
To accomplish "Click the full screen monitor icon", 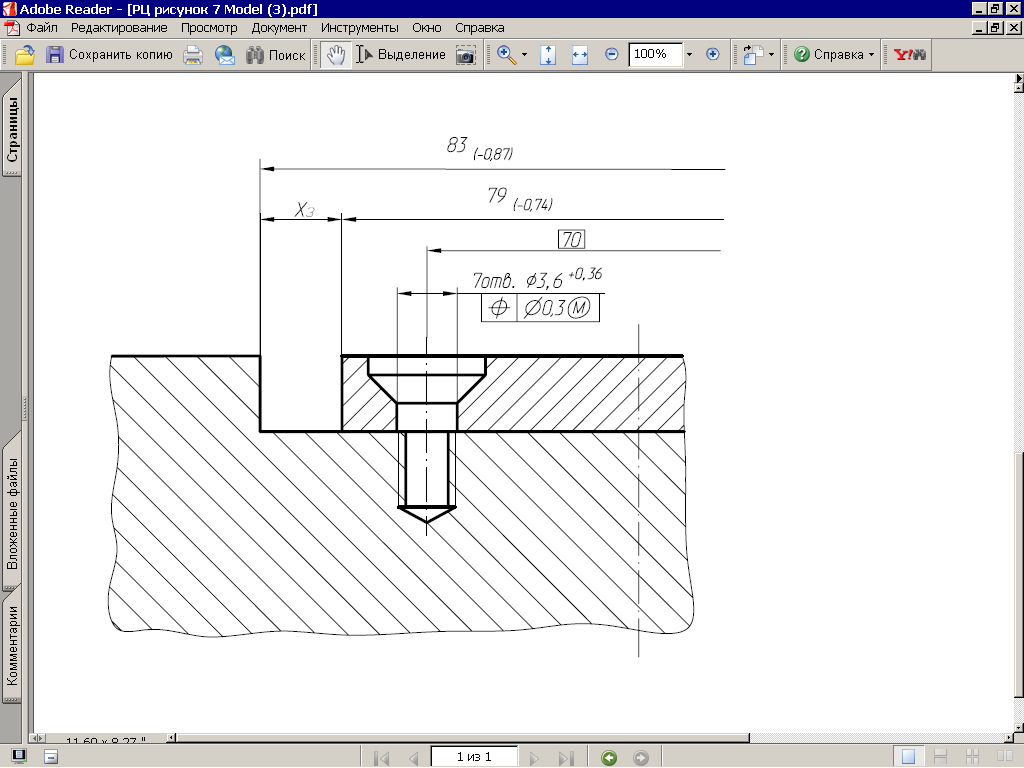I will 19,756.
